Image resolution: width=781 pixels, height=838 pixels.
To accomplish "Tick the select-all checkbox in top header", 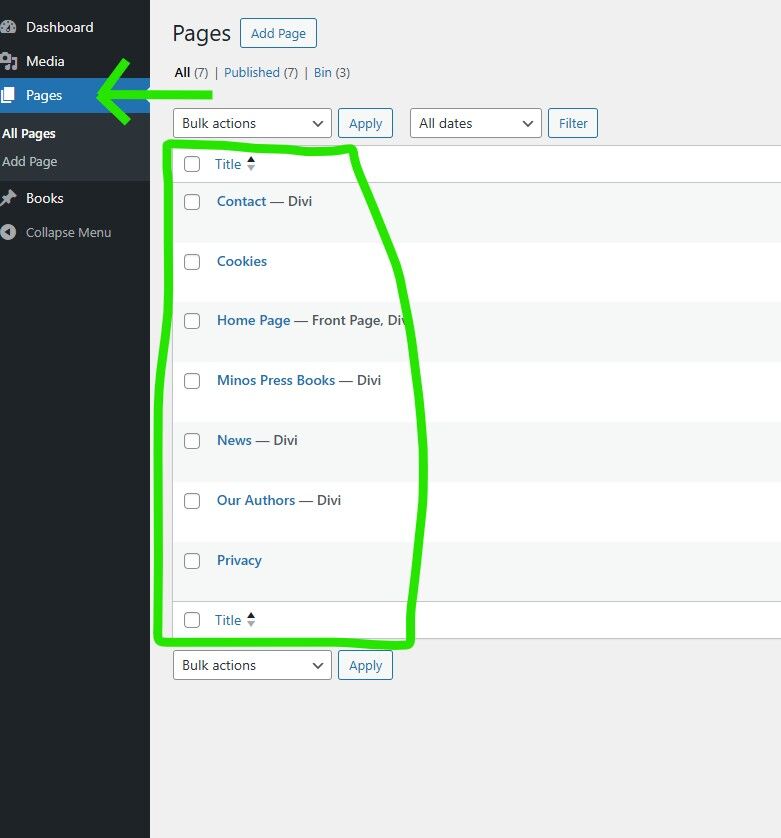I will (192, 164).
